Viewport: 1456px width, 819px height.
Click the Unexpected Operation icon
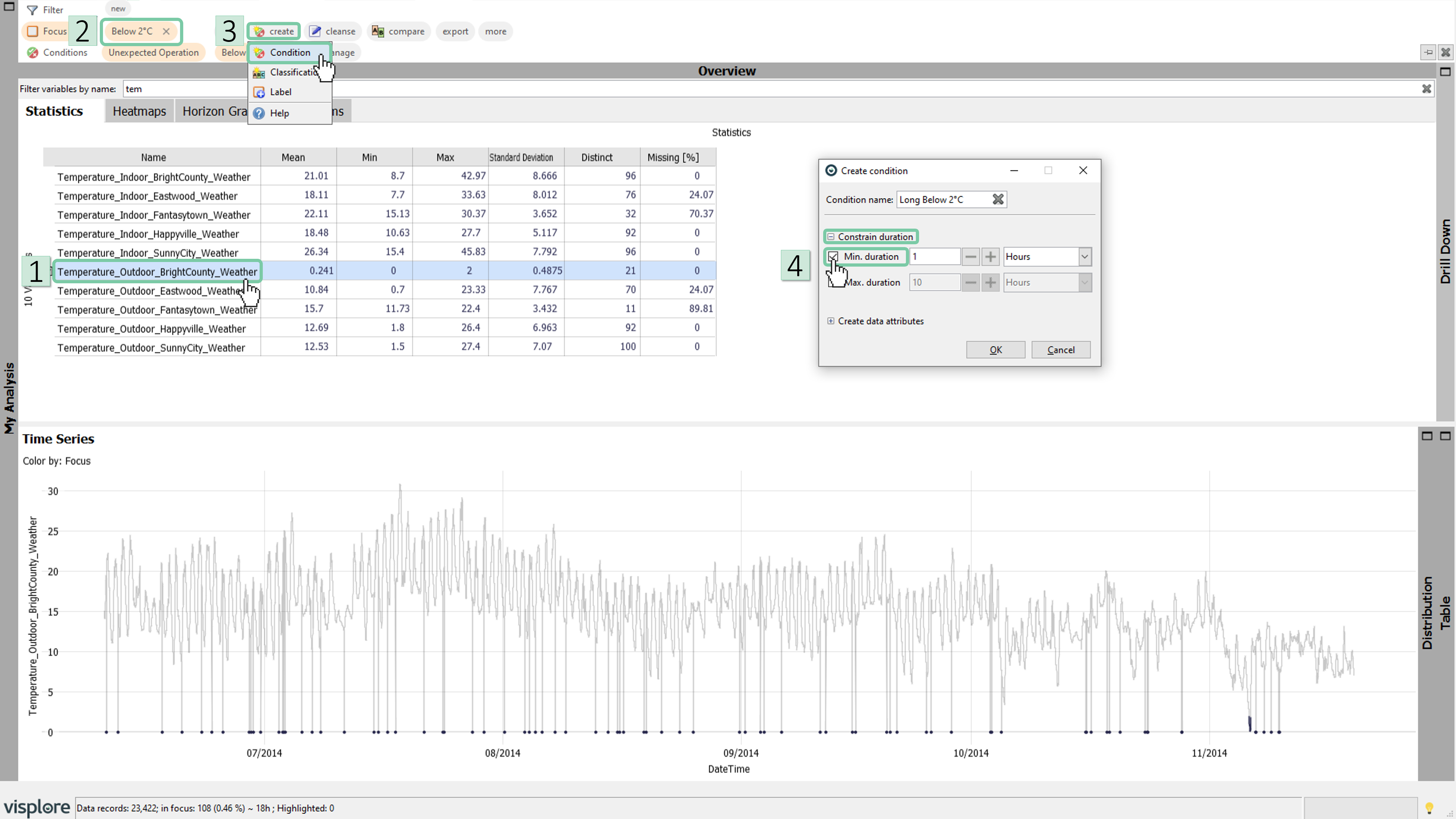point(153,52)
